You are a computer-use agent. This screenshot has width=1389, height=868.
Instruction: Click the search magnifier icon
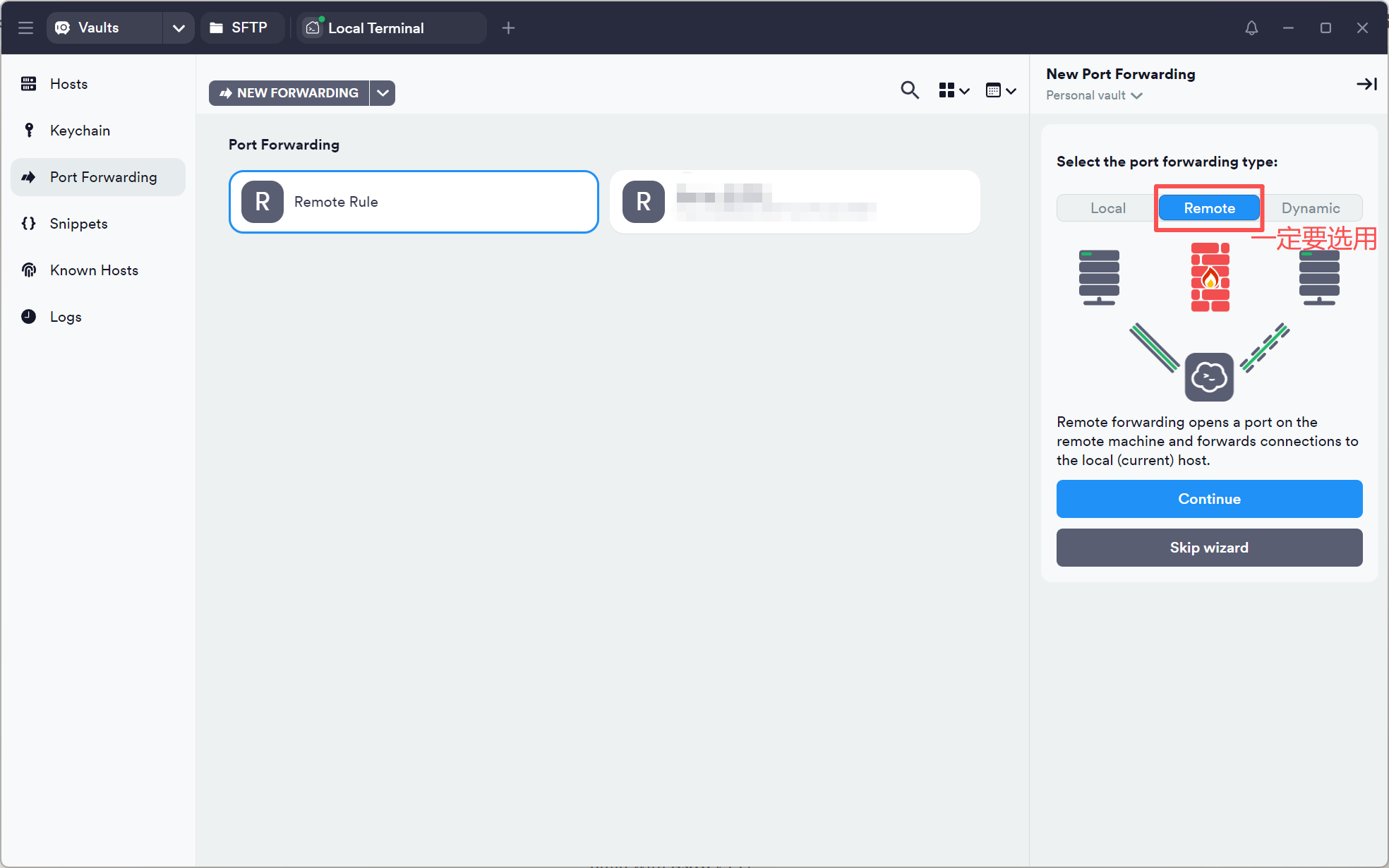[910, 90]
